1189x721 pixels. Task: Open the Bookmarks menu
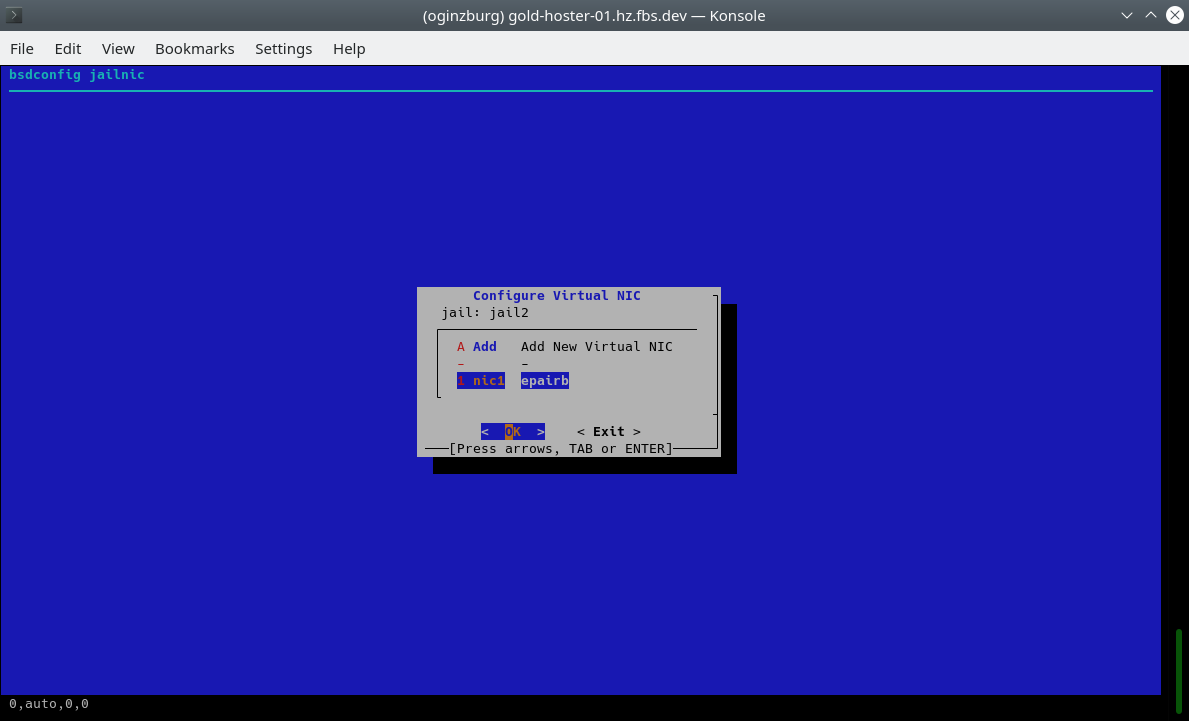point(195,49)
